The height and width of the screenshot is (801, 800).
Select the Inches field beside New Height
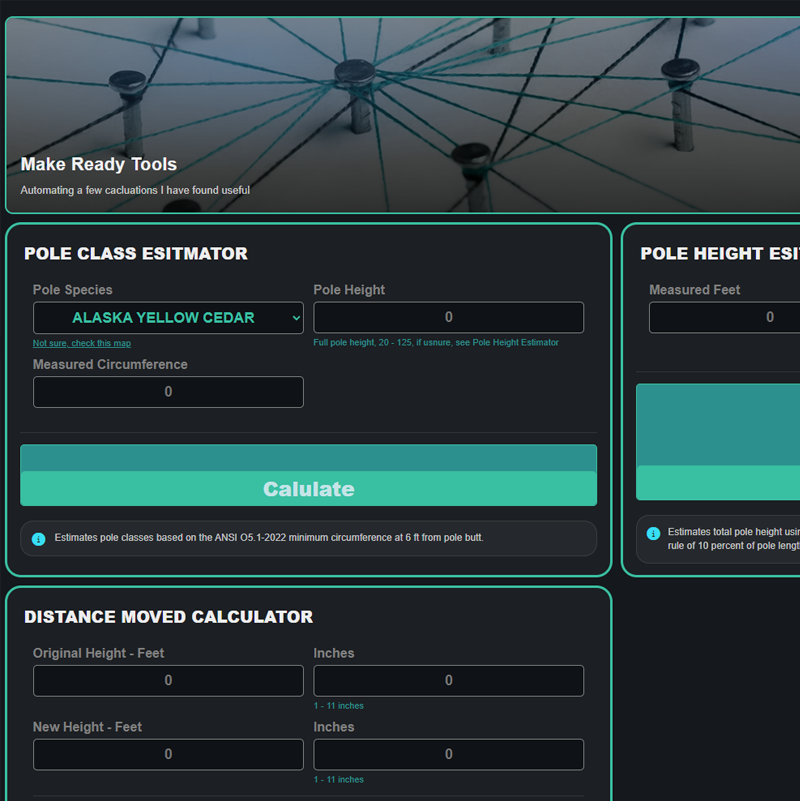tap(448, 755)
